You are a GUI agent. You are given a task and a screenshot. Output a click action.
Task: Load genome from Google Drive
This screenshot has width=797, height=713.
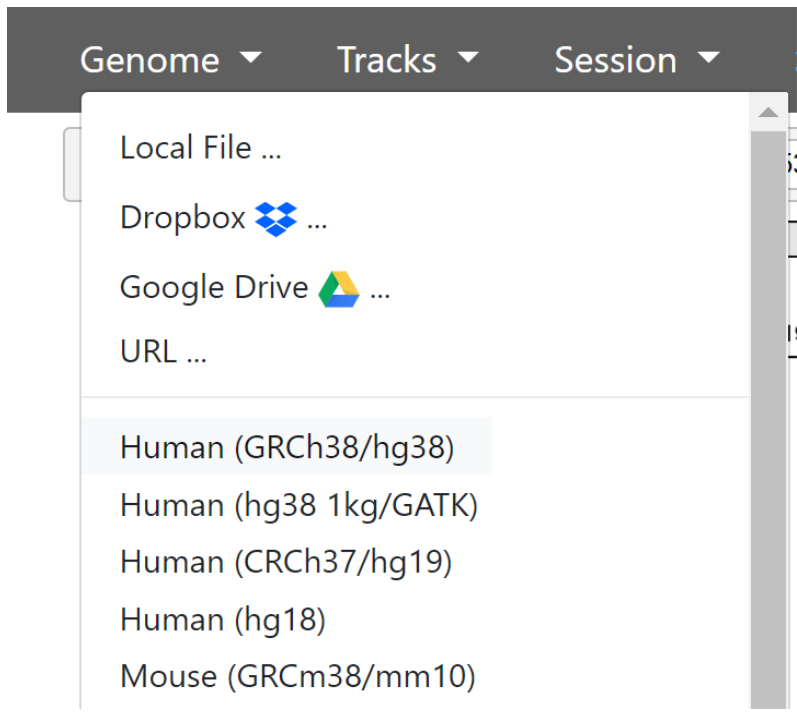tap(214, 288)
